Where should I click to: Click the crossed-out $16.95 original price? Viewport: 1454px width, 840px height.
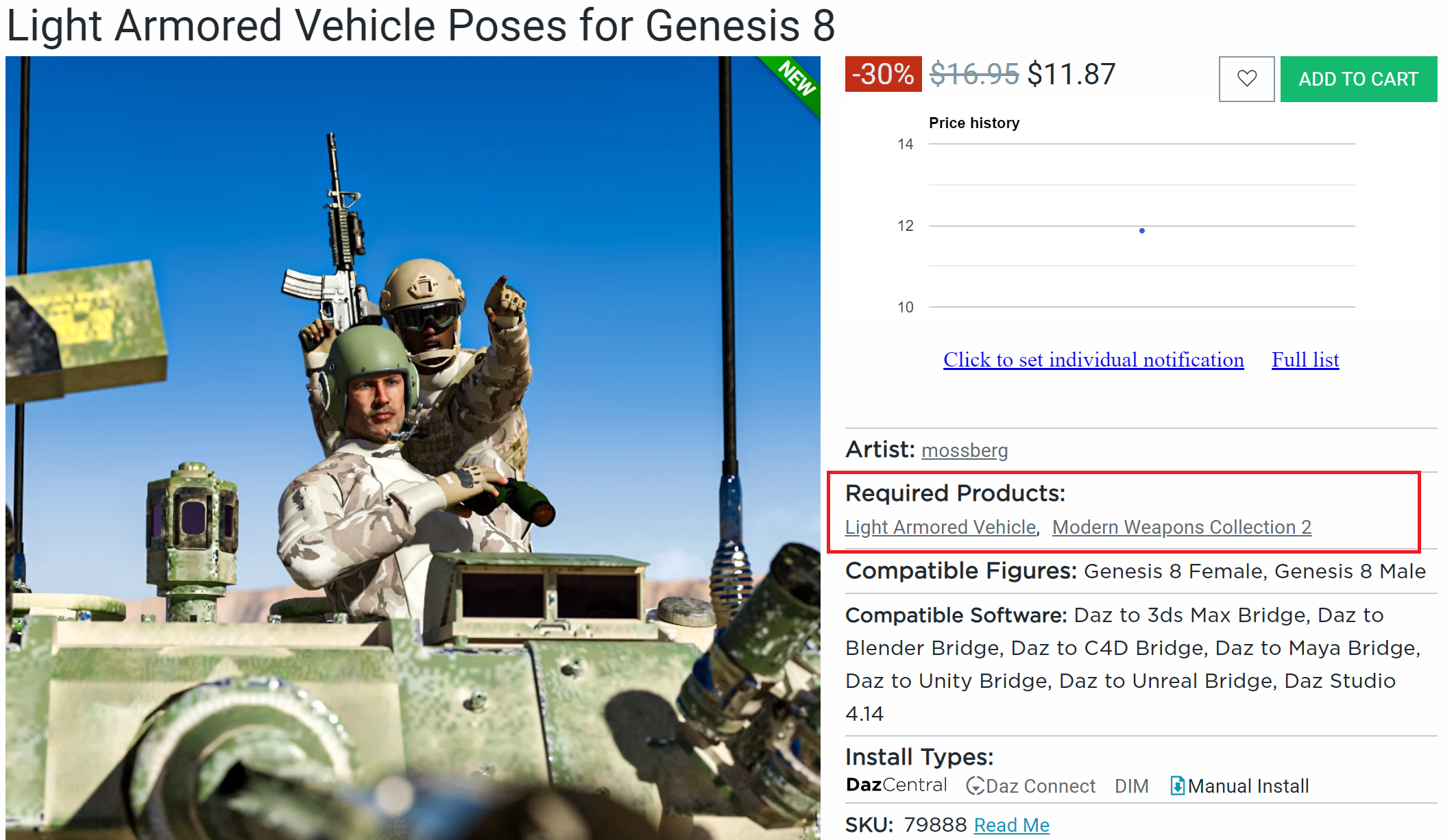[973, 74]
